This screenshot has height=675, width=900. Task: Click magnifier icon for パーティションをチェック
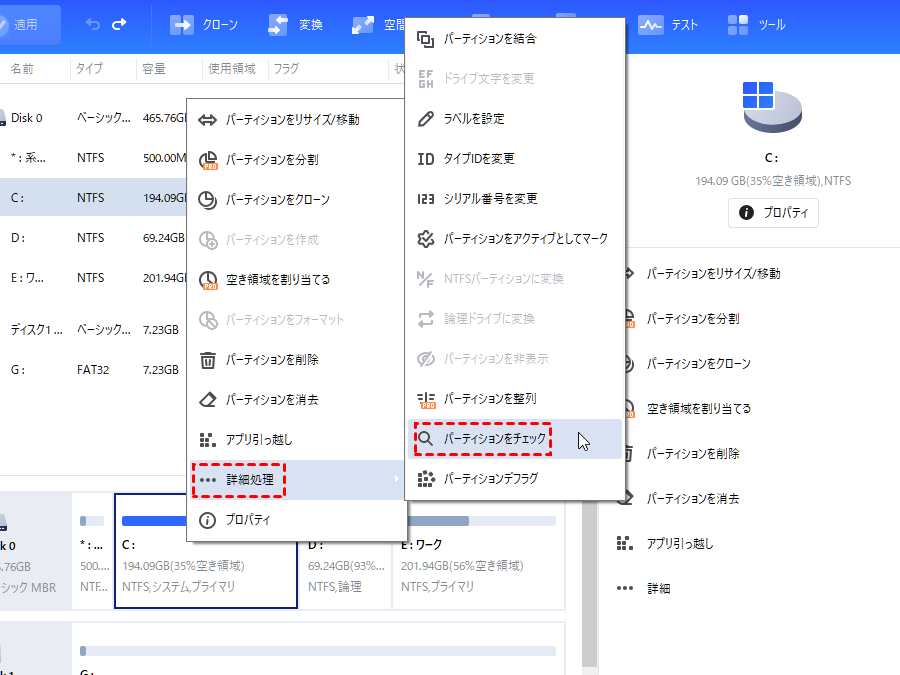pos(426,439)
